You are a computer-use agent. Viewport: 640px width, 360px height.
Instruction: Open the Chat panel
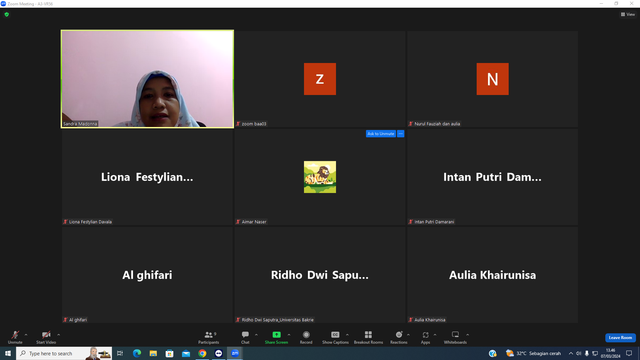[x=245, y=337]
